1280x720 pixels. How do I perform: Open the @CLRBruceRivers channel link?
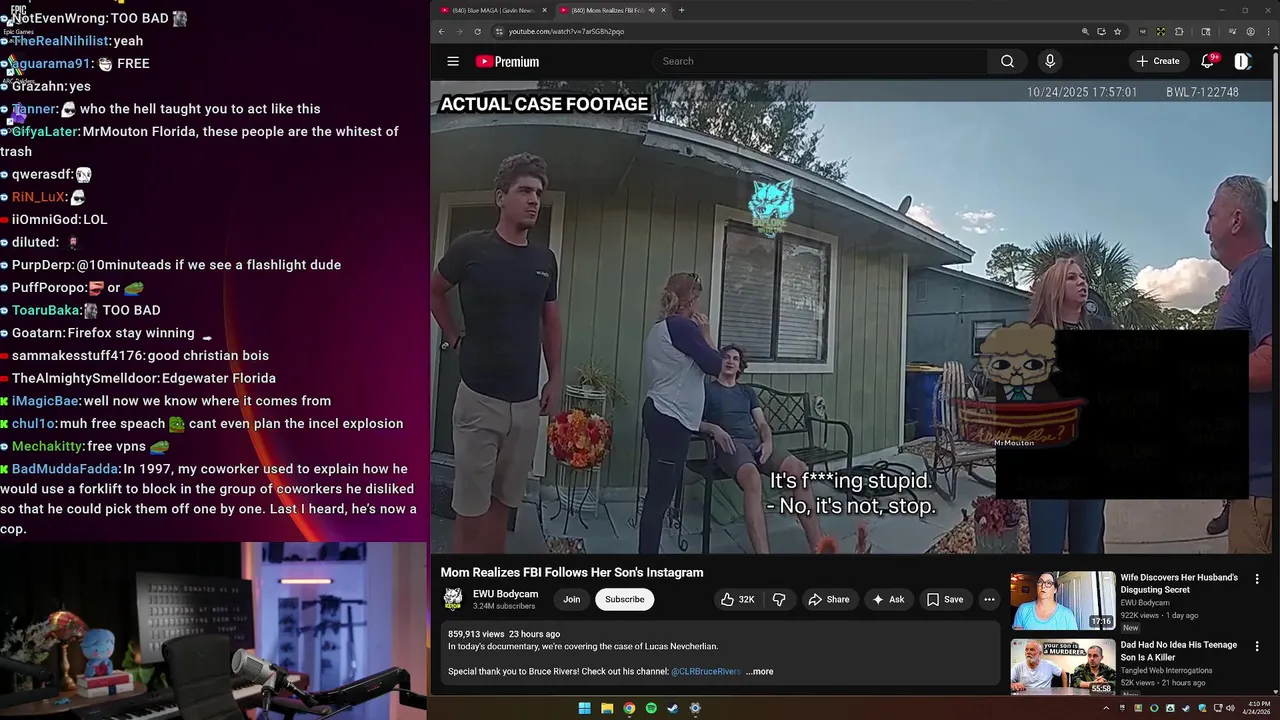706,671
